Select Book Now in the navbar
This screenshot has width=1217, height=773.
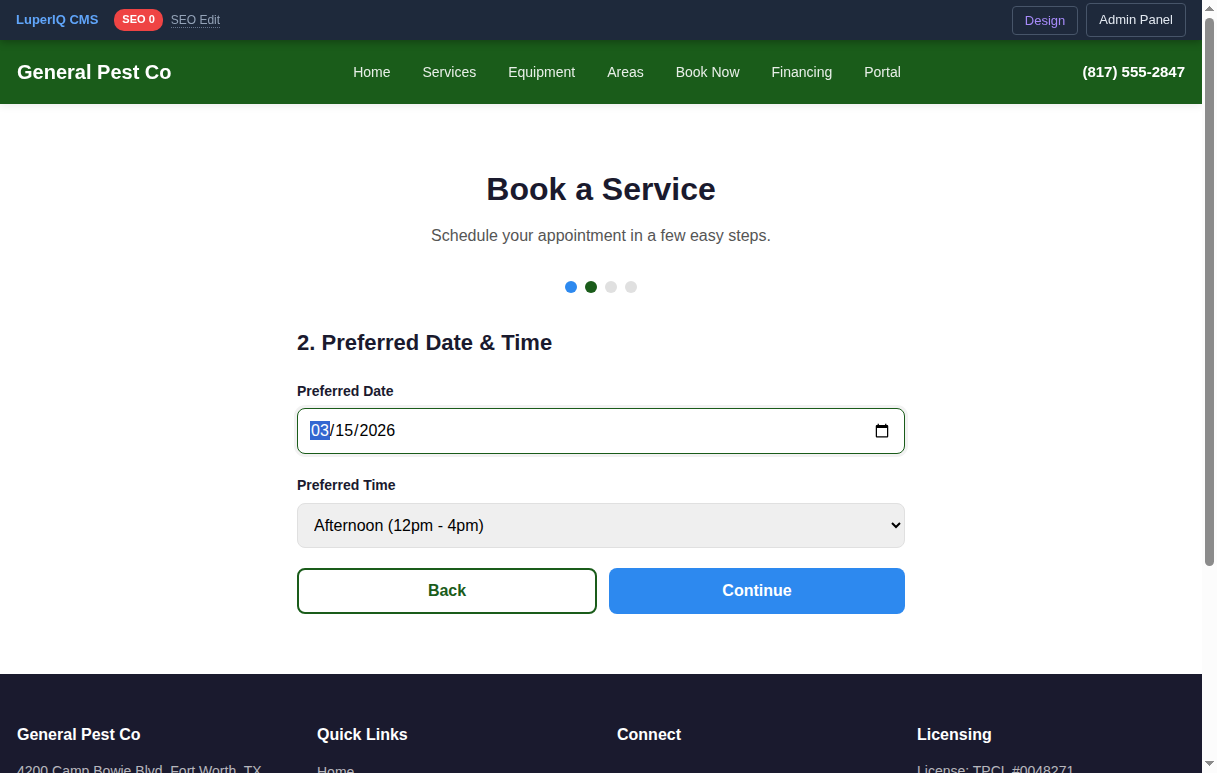coord(707,72)
